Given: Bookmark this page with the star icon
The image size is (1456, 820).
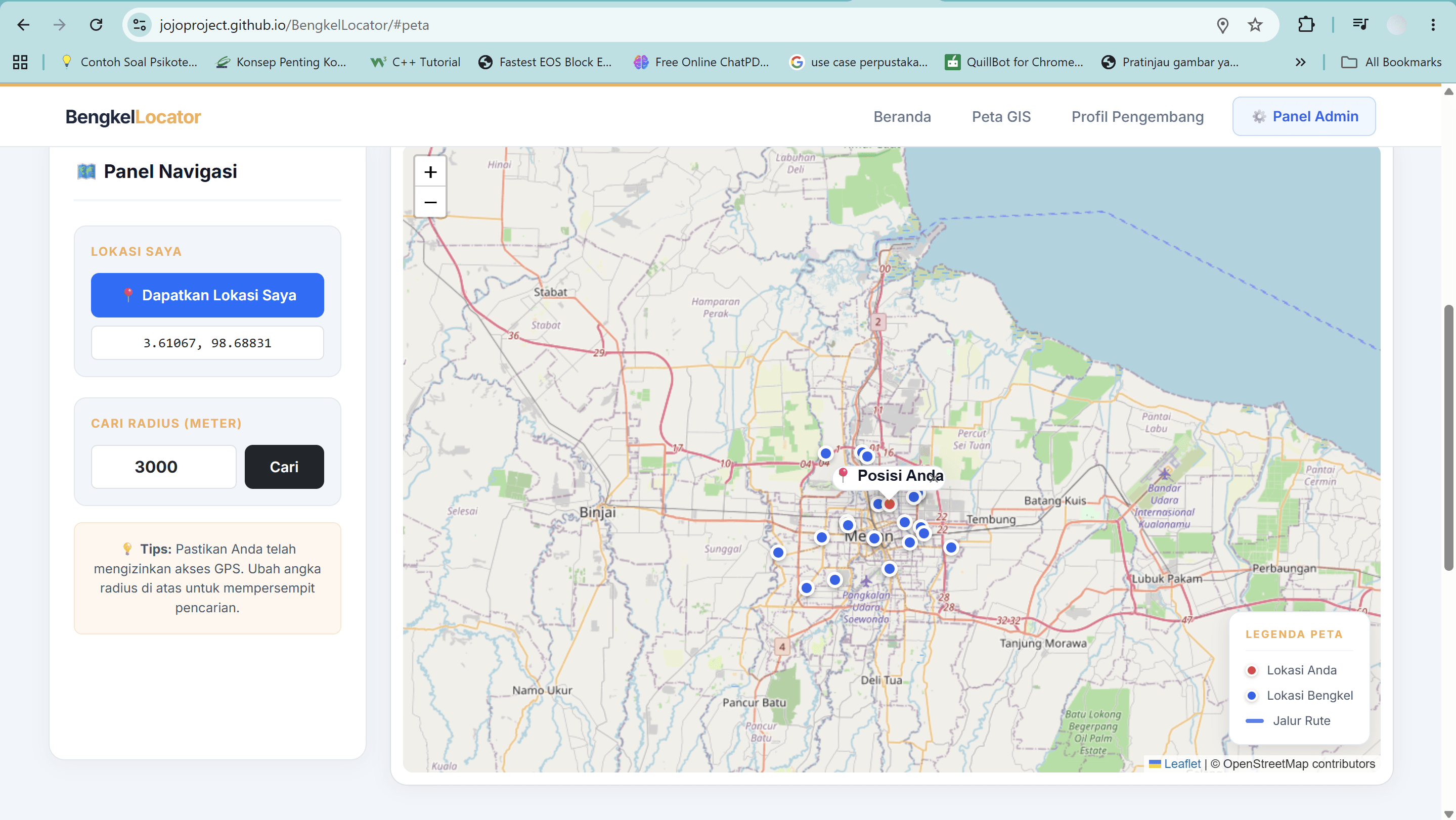Looking at the screenshot, I should (x=1255, y=25).
